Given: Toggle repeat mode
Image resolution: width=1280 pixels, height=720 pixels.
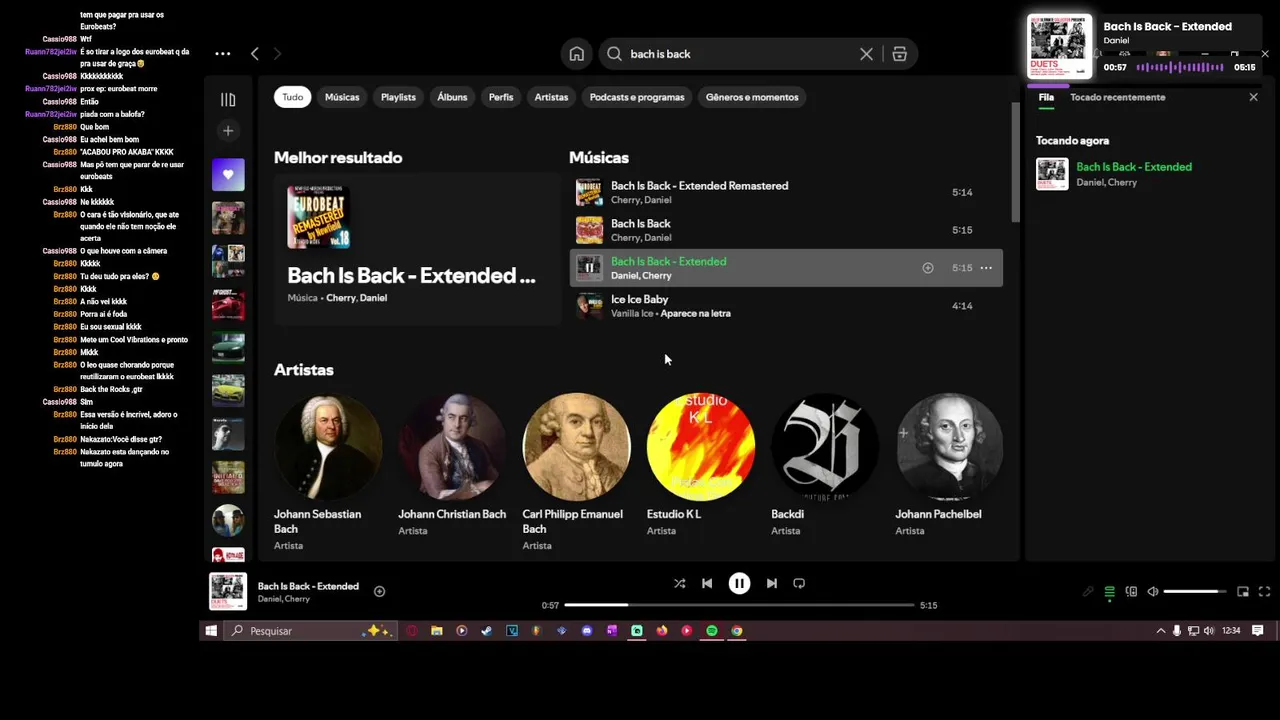Looking at the screenshot, I should click(x=799, y=583).
